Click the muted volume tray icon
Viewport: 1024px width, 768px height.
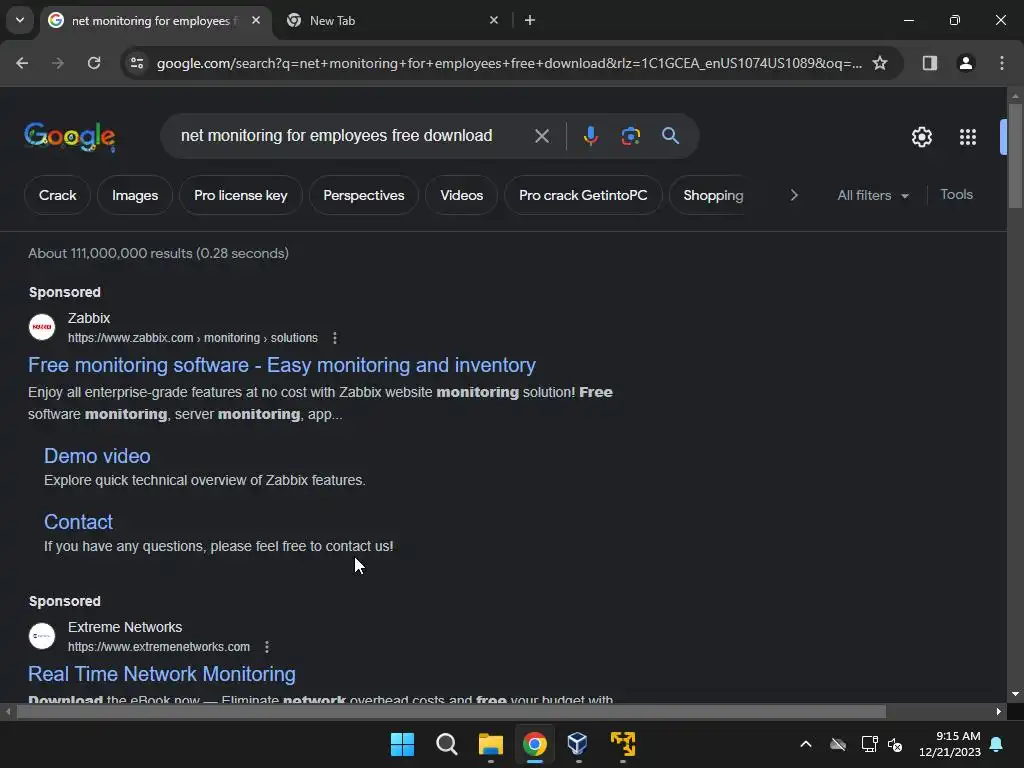[895, 744]
